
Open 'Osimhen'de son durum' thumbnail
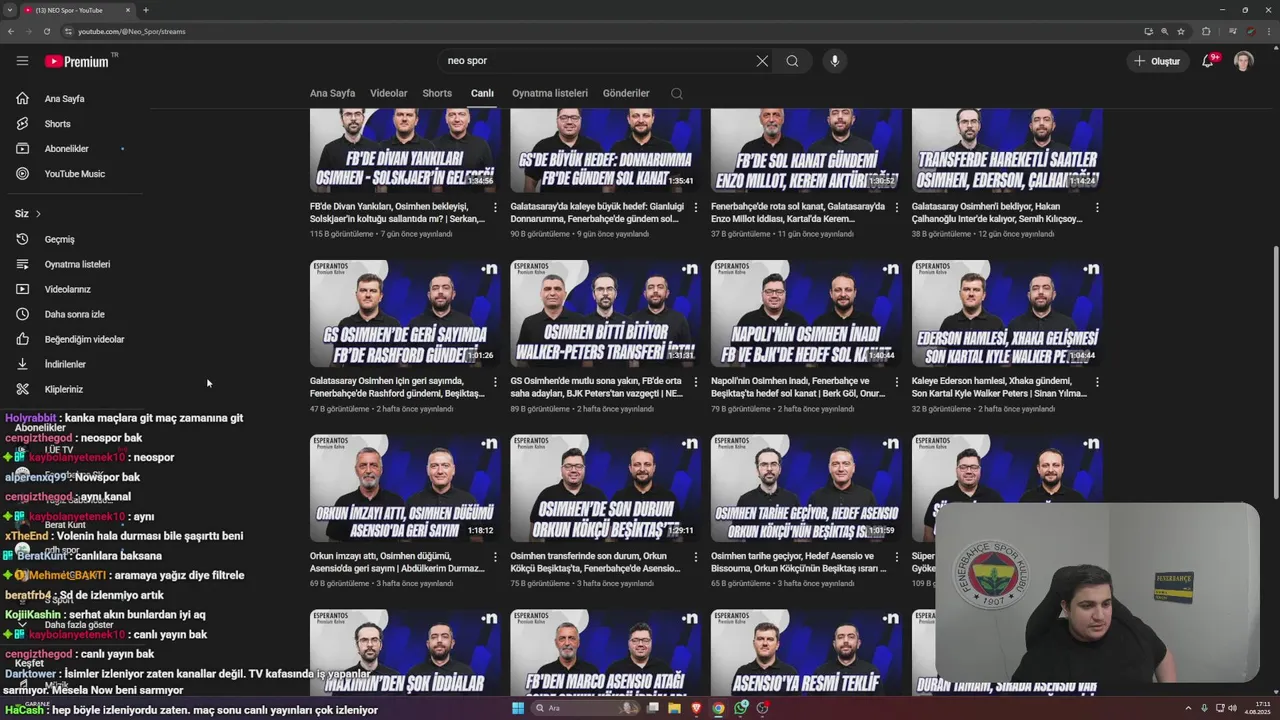(606, 489)
